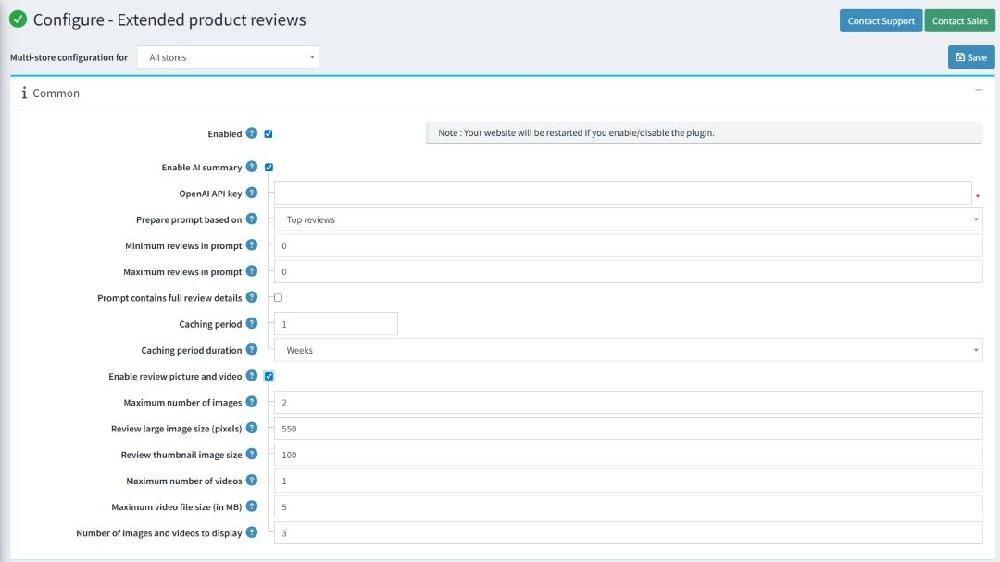Toggle Enable review picture and video checkbox

point(268,376)
